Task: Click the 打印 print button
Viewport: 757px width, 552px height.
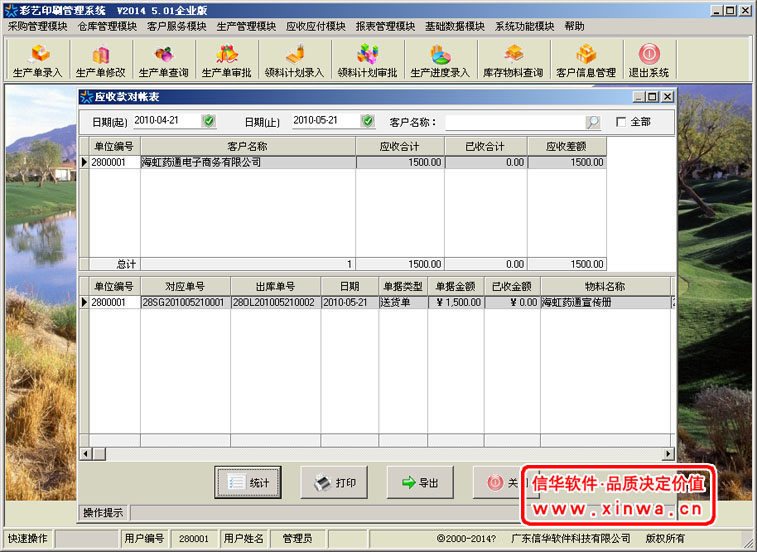Action: click(334, 483)
